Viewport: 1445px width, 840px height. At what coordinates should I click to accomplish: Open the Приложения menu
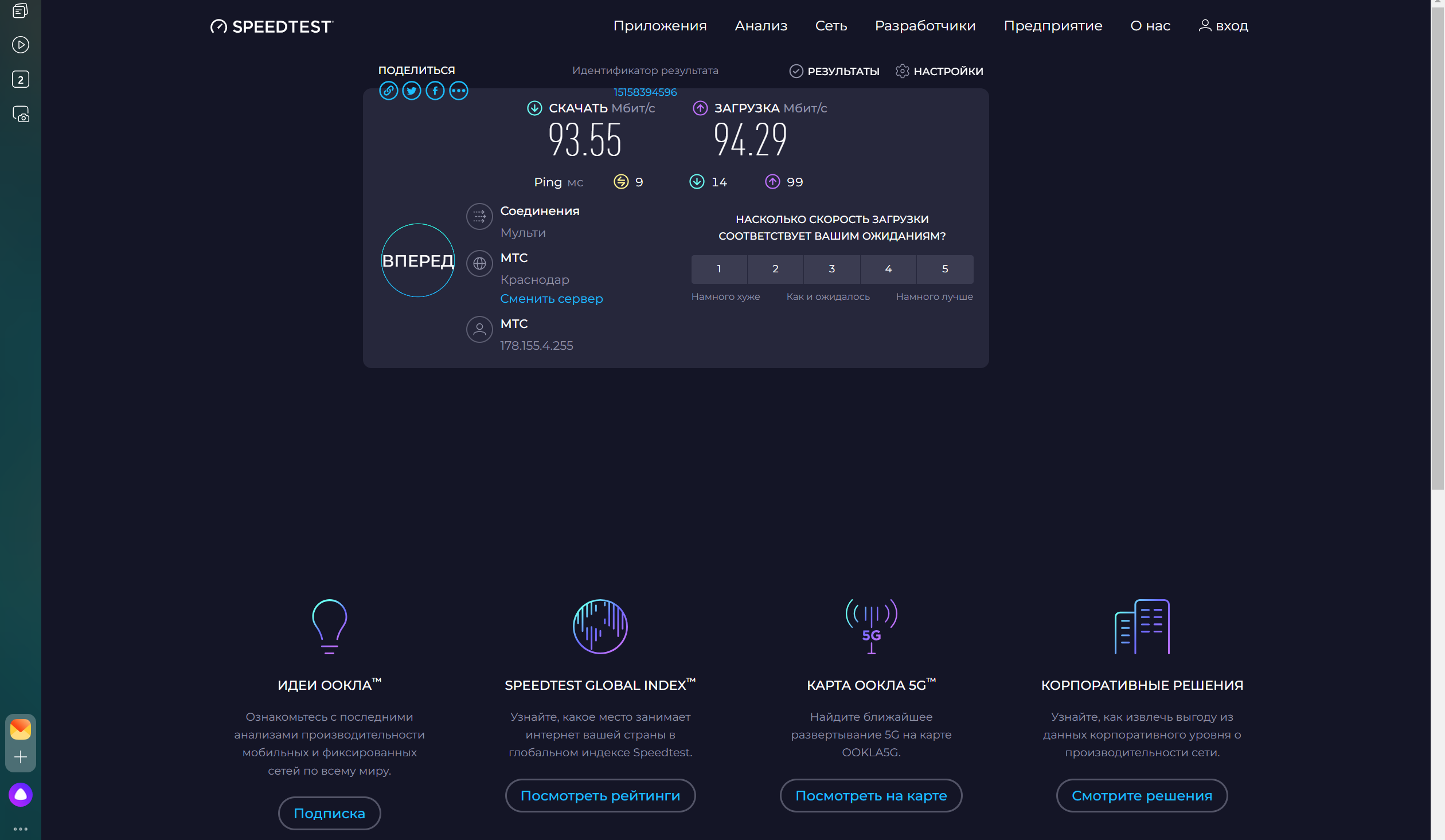(x=660, y=26)
